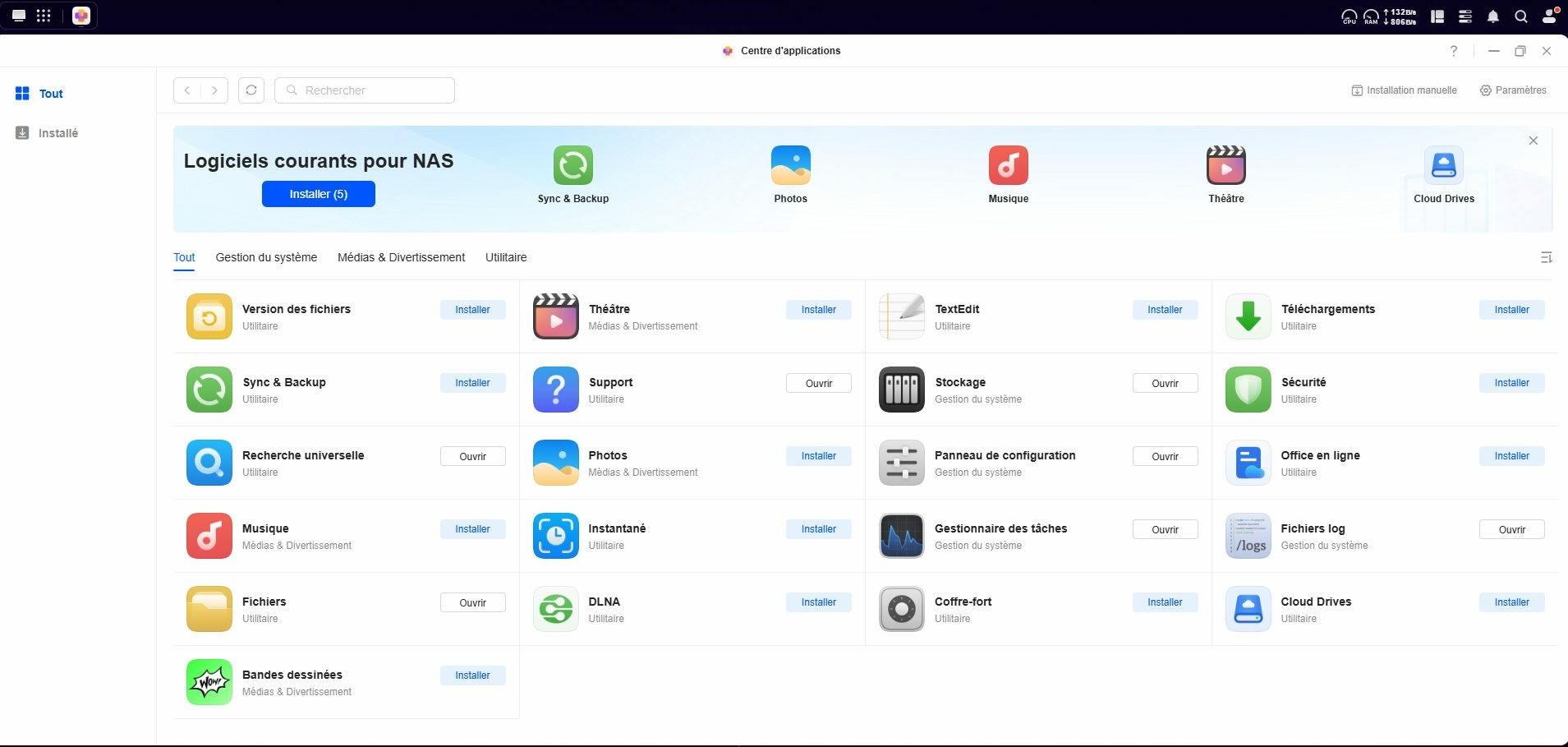Switch to the Médias & Divertissement tab
The width and height of the screenshot is (1568, 747).
(x=401, y=257)
